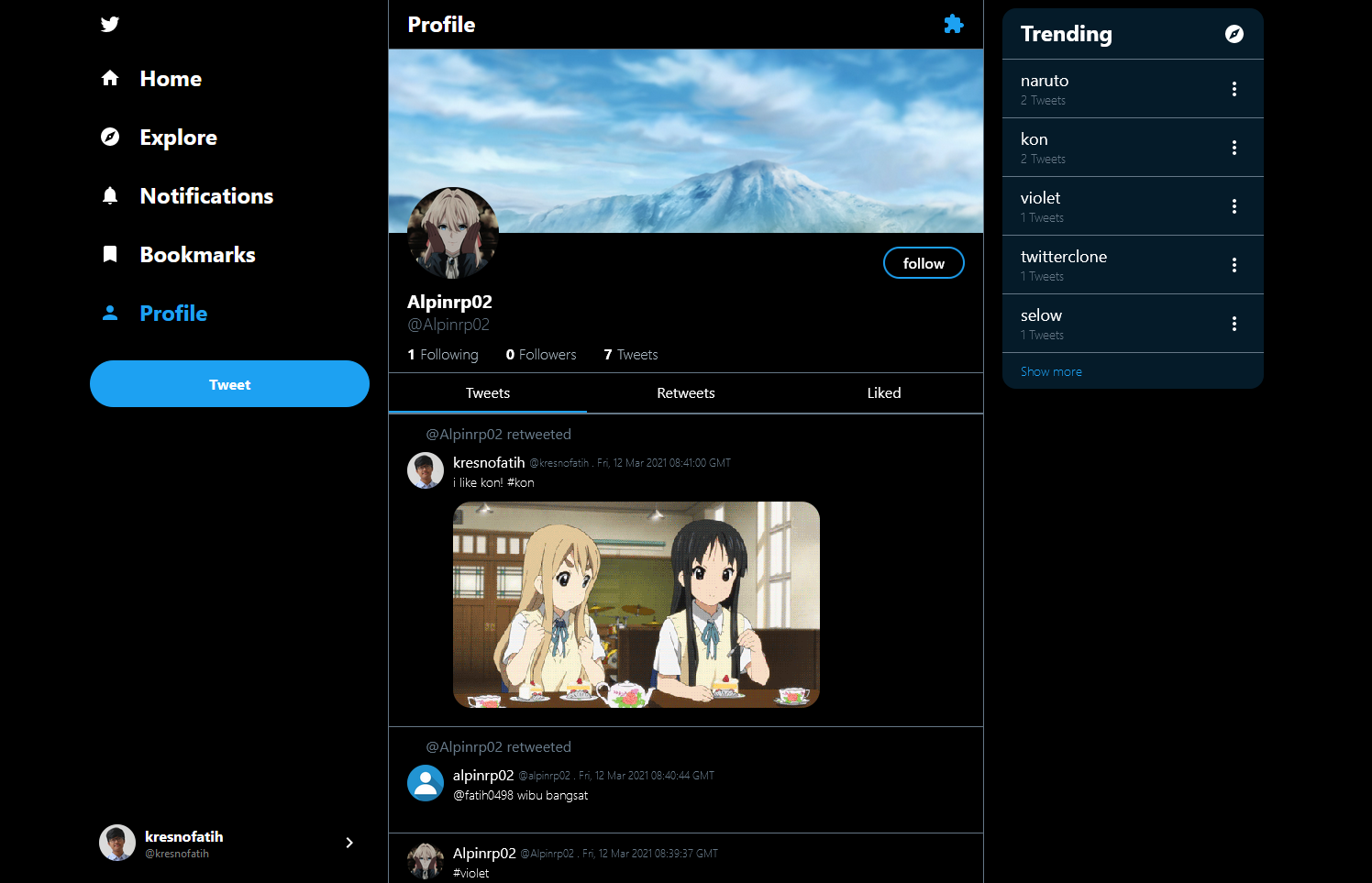Viewport: 1372px width, 883px height.
Task: Click the Notifications bell icon
Action: click(110, 195)
